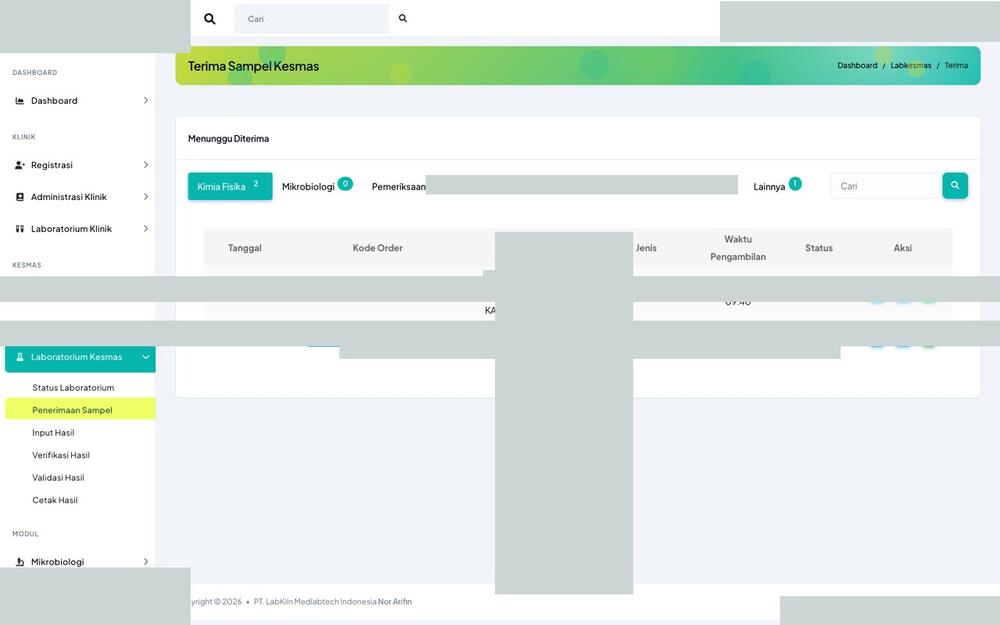Open Cetak Hasil submenu item

55,501
